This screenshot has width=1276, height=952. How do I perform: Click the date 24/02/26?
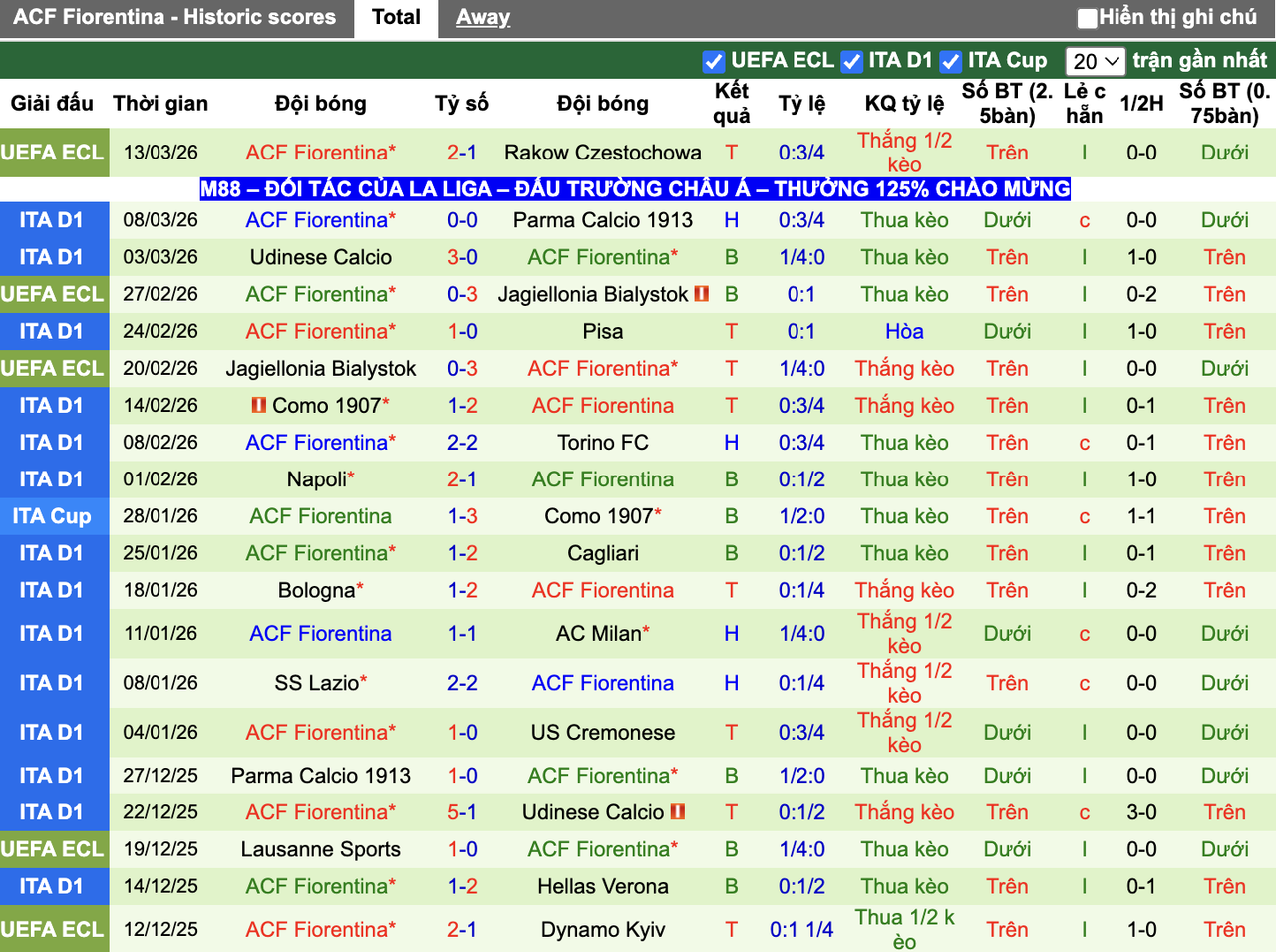pos(160,331)
